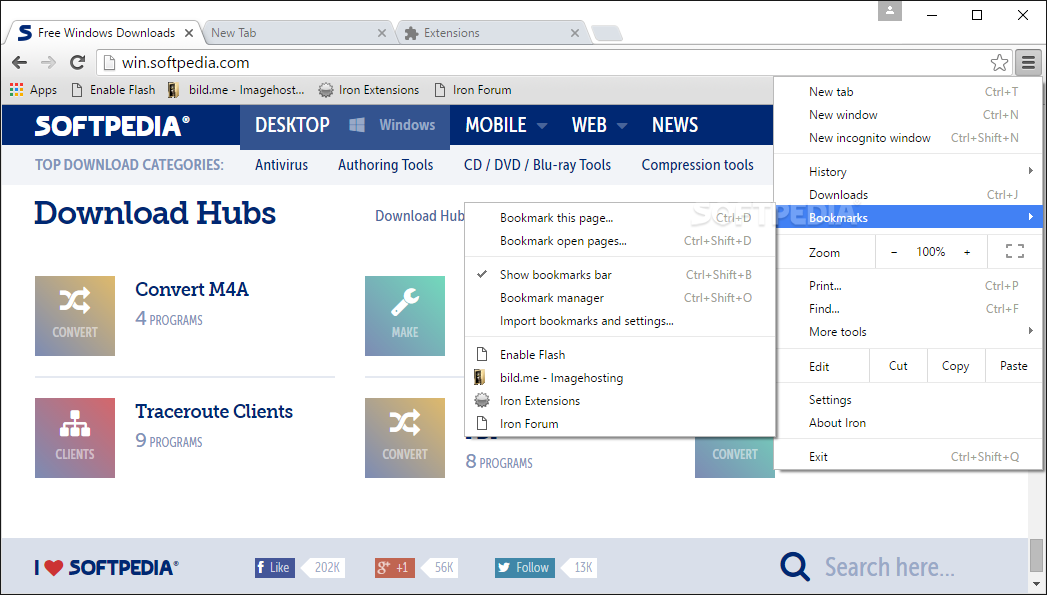This screenshot has width=1047, height=595.
Task: Open Enable Flash in bookmarks submenu
Action: 620,355
